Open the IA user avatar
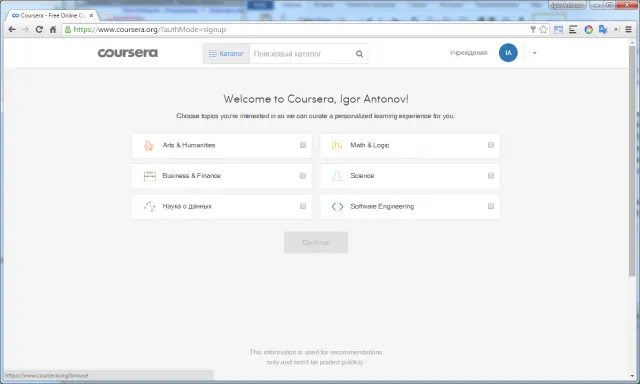The width and height of the screenshot is (640, 384). [508, 53]
